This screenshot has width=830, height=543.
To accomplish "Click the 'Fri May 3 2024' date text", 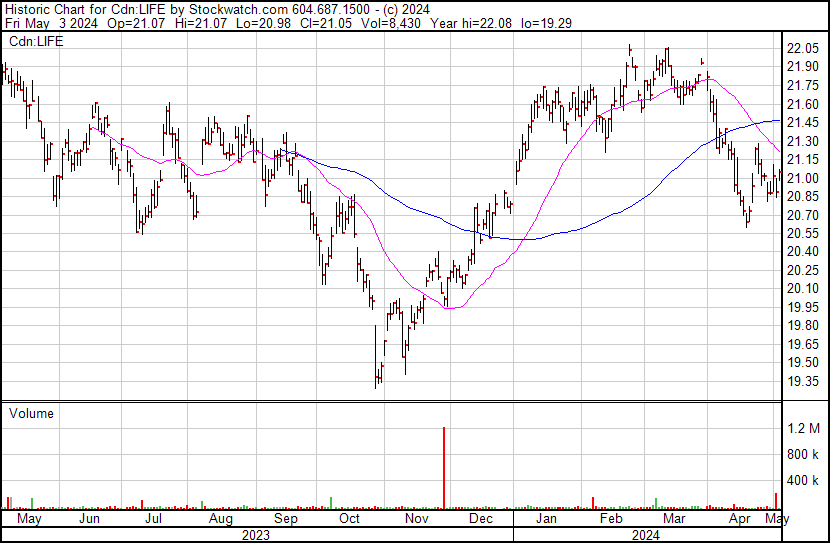I will 51,23.
